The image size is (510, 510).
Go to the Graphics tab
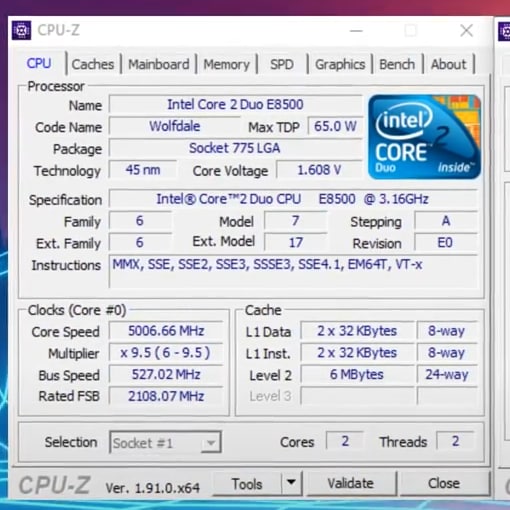340,64
